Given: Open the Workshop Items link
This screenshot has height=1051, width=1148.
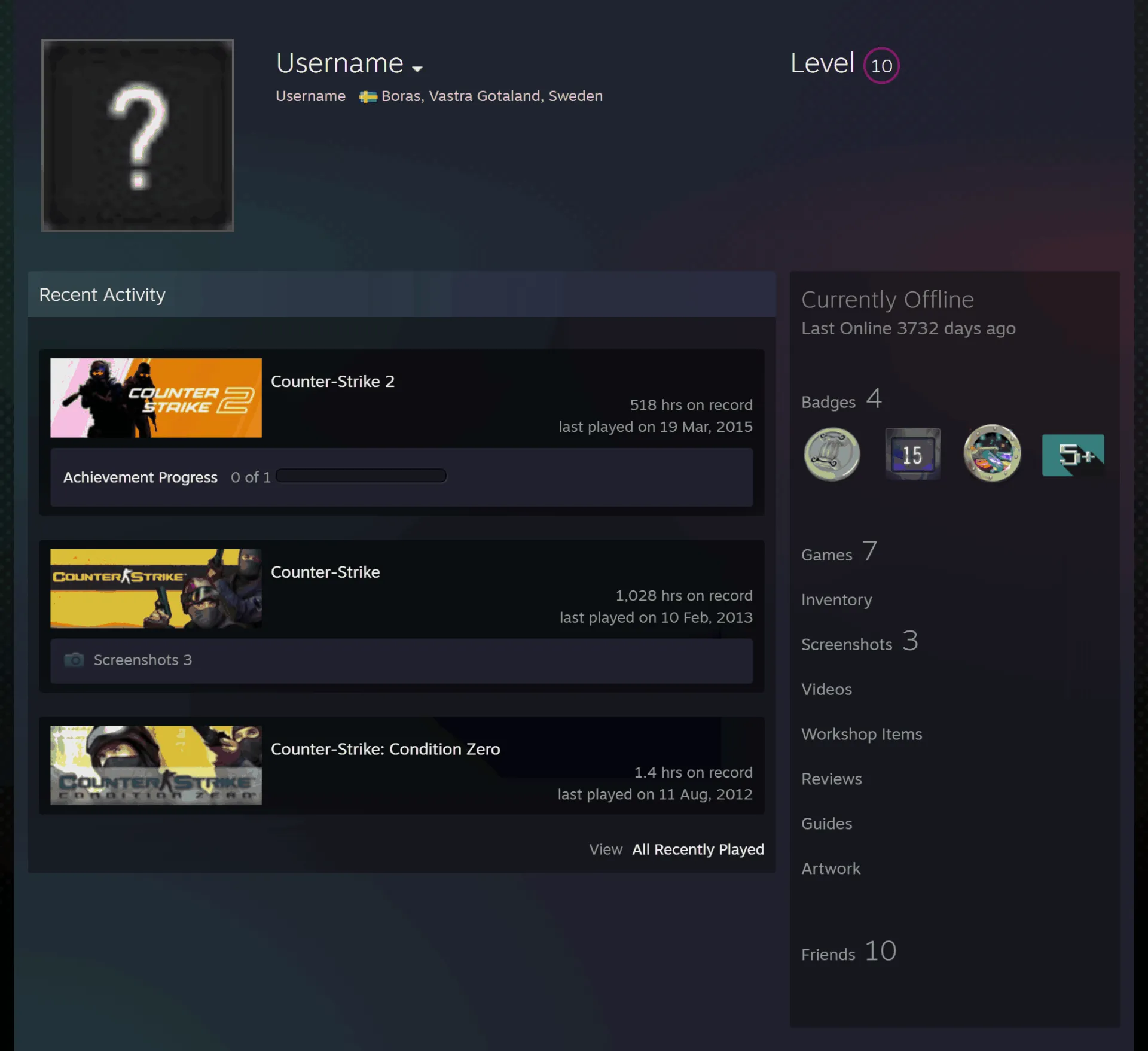Looking at the screenshot, I should coord(862,734).
